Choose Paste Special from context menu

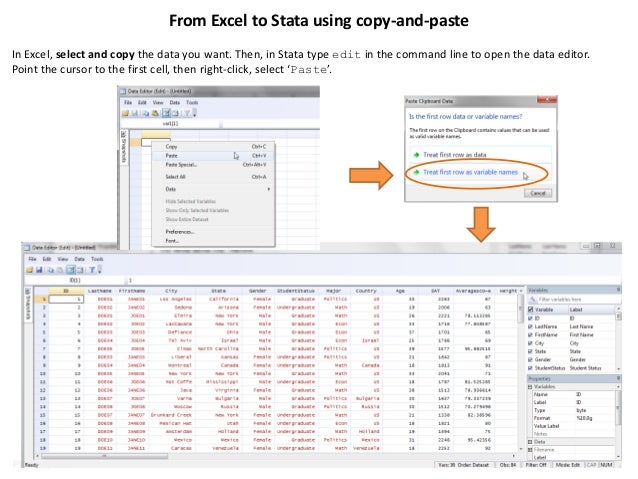[x=213, y=165]
